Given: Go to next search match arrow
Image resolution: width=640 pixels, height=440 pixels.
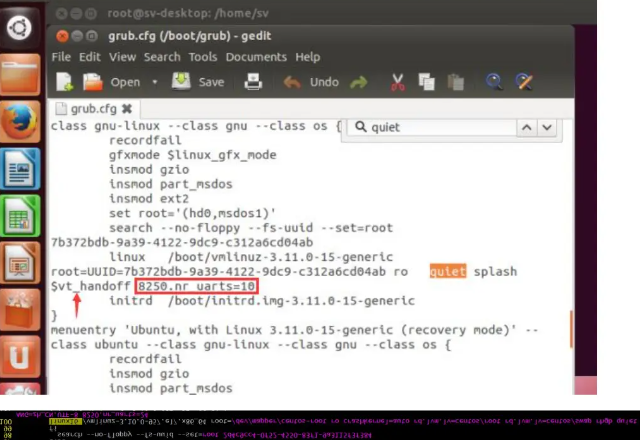Looking at the screenshot, I should click(x=547, y=127).
